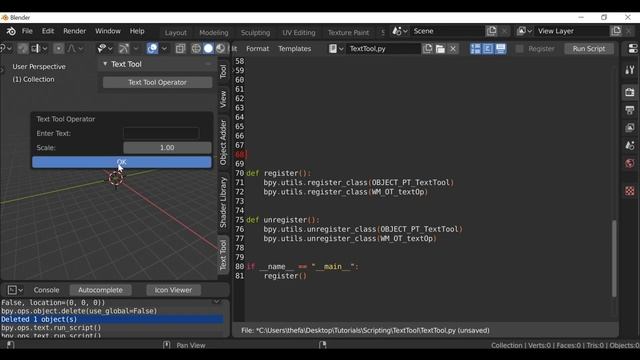Click the text editor vertical scrollbar
Image resolution: width=640 pixels, height=360 pixels.
(613, 258)
